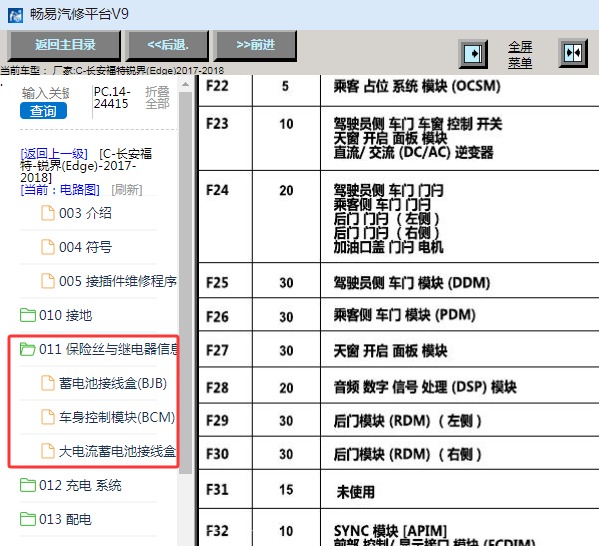Click the right-arrow panel icon button

click(x=473, y=53)
